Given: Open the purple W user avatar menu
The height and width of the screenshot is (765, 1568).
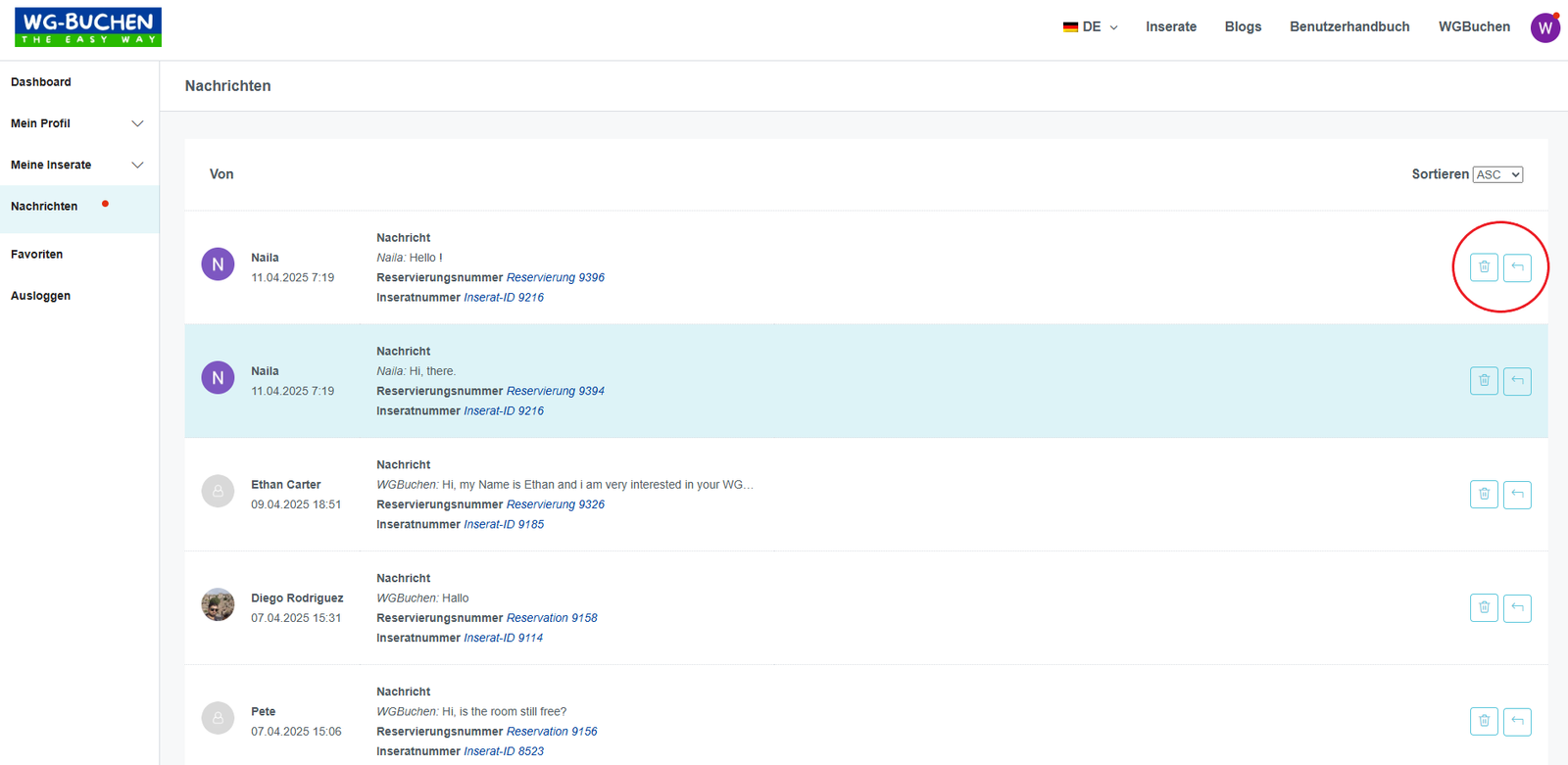Looking at the screenshot, I should (x=1545, y=27).
